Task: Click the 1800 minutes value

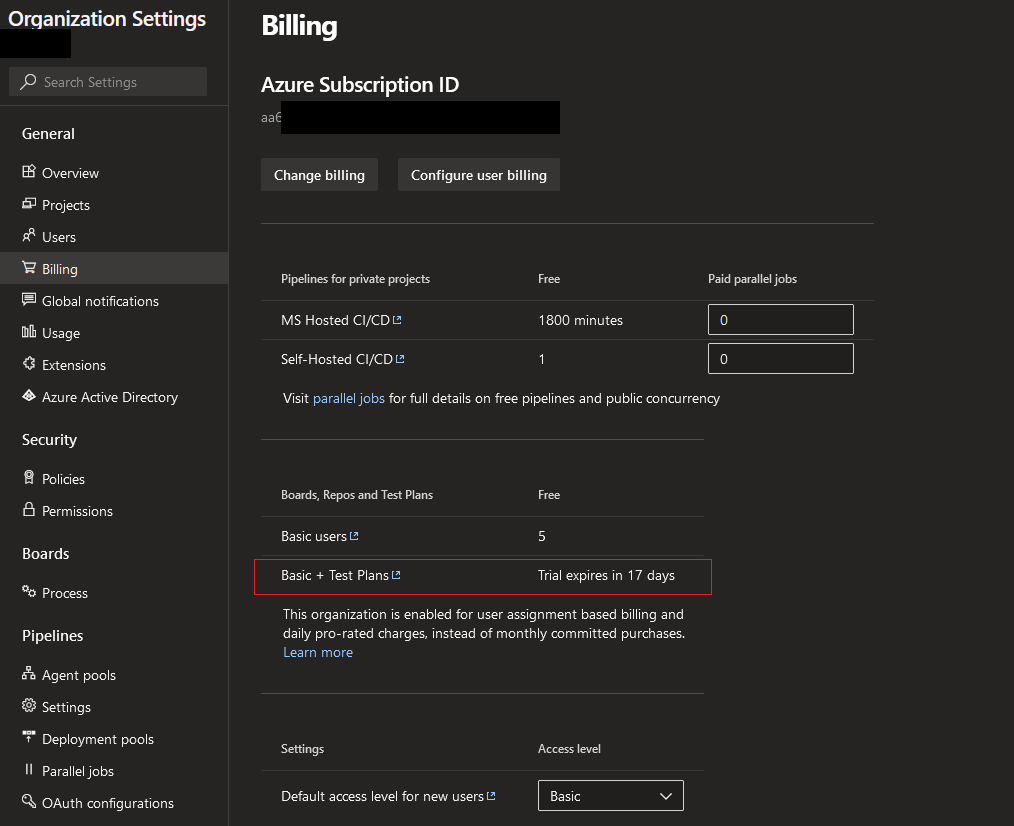Action: [580, 320]
